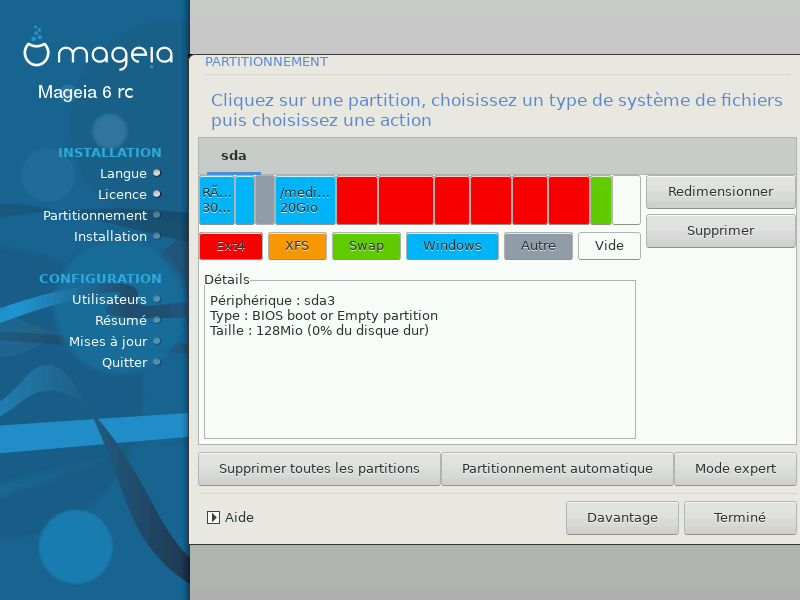Click the Installation step under INSTALLATION heading
The image size is (800, 600).
[110, 236]
